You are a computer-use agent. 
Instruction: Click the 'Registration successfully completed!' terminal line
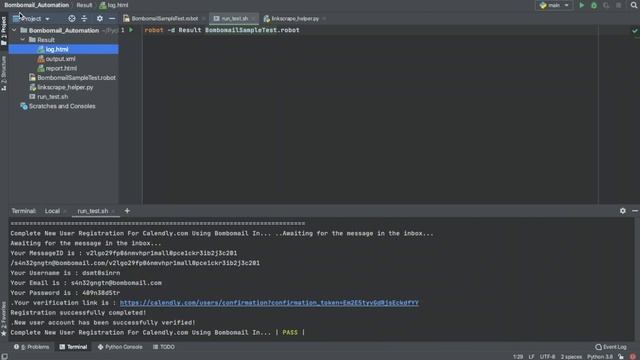(78, 313)
